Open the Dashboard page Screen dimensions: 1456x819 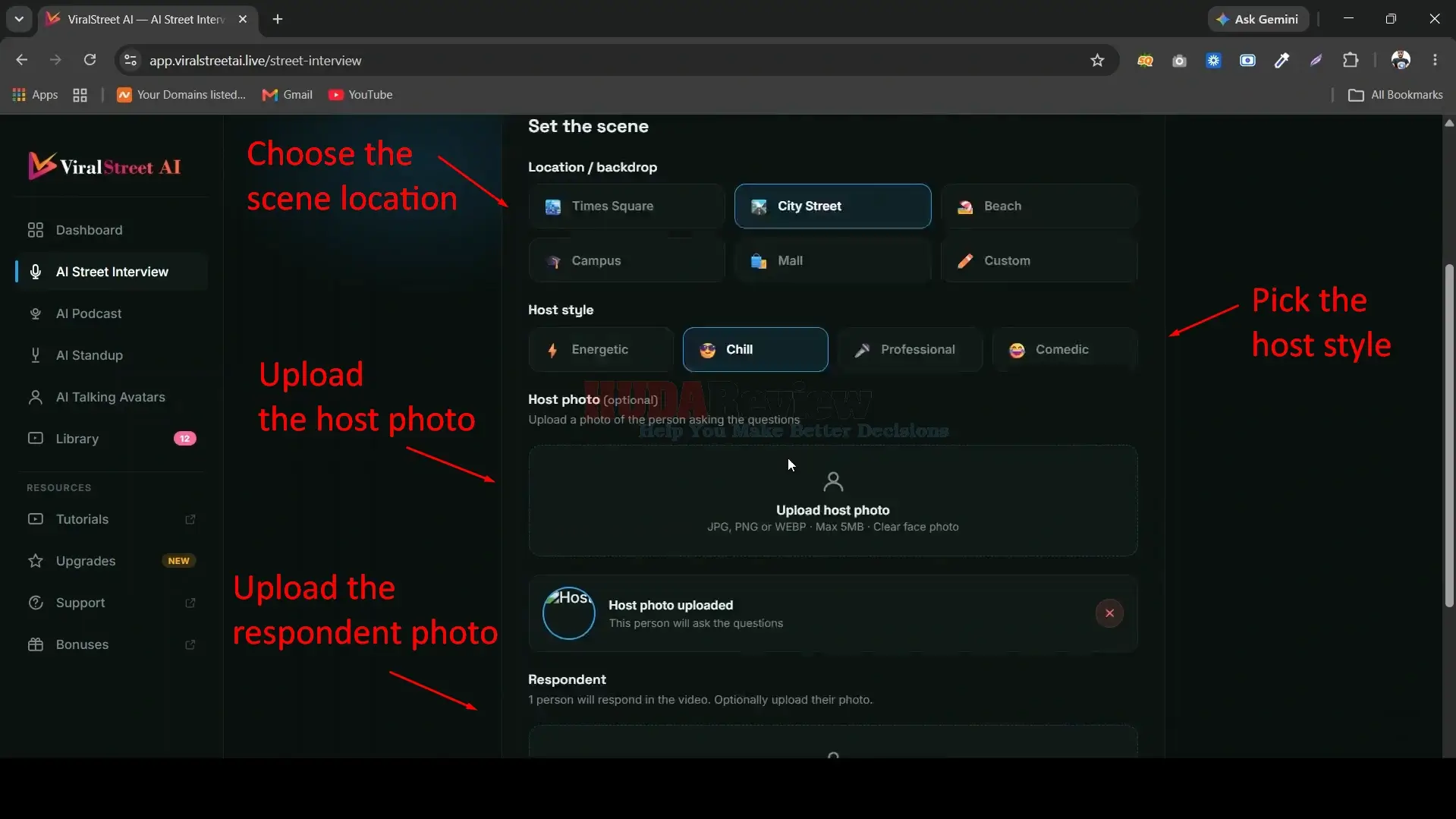pos(112,230)
